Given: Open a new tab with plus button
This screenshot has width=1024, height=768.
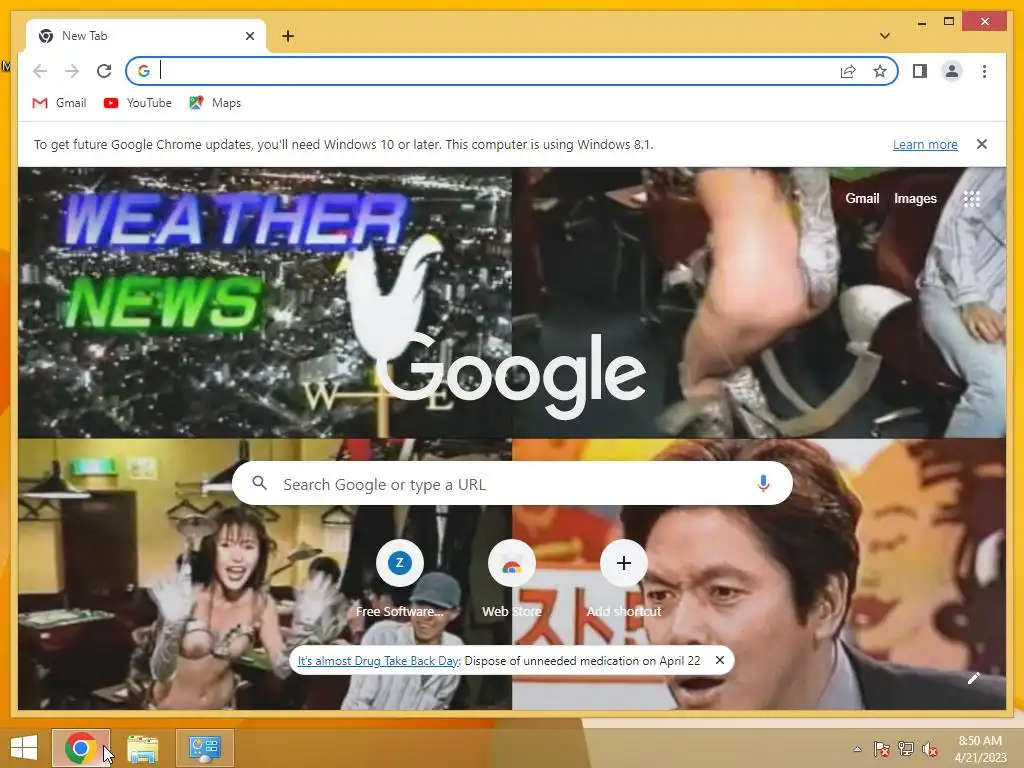Looking at the screenshot, I should 288,36.
